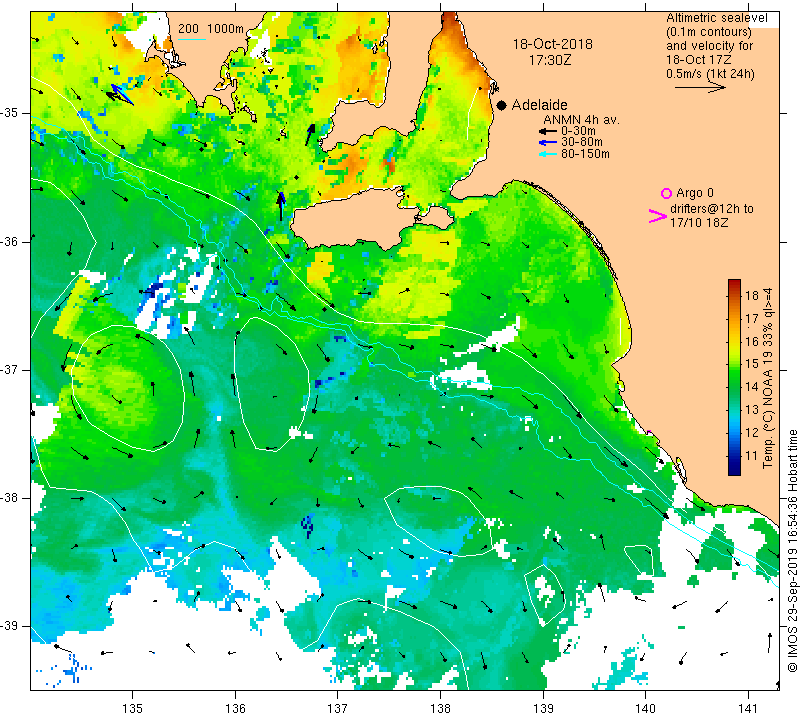800x720 pixels.
Task: Click the temperature colorbar near 18 degrees
Action: point(734,294)
